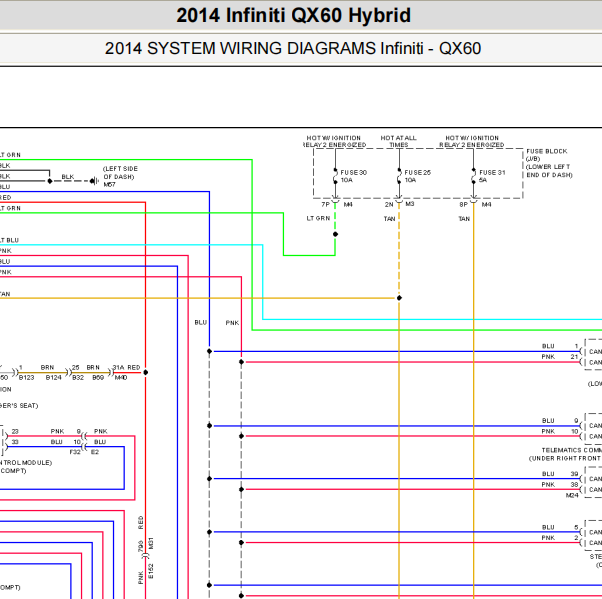The height and width of the screenshot is (599, 602).
Task: Select the "B69" connector label
Action: [98, 378]
